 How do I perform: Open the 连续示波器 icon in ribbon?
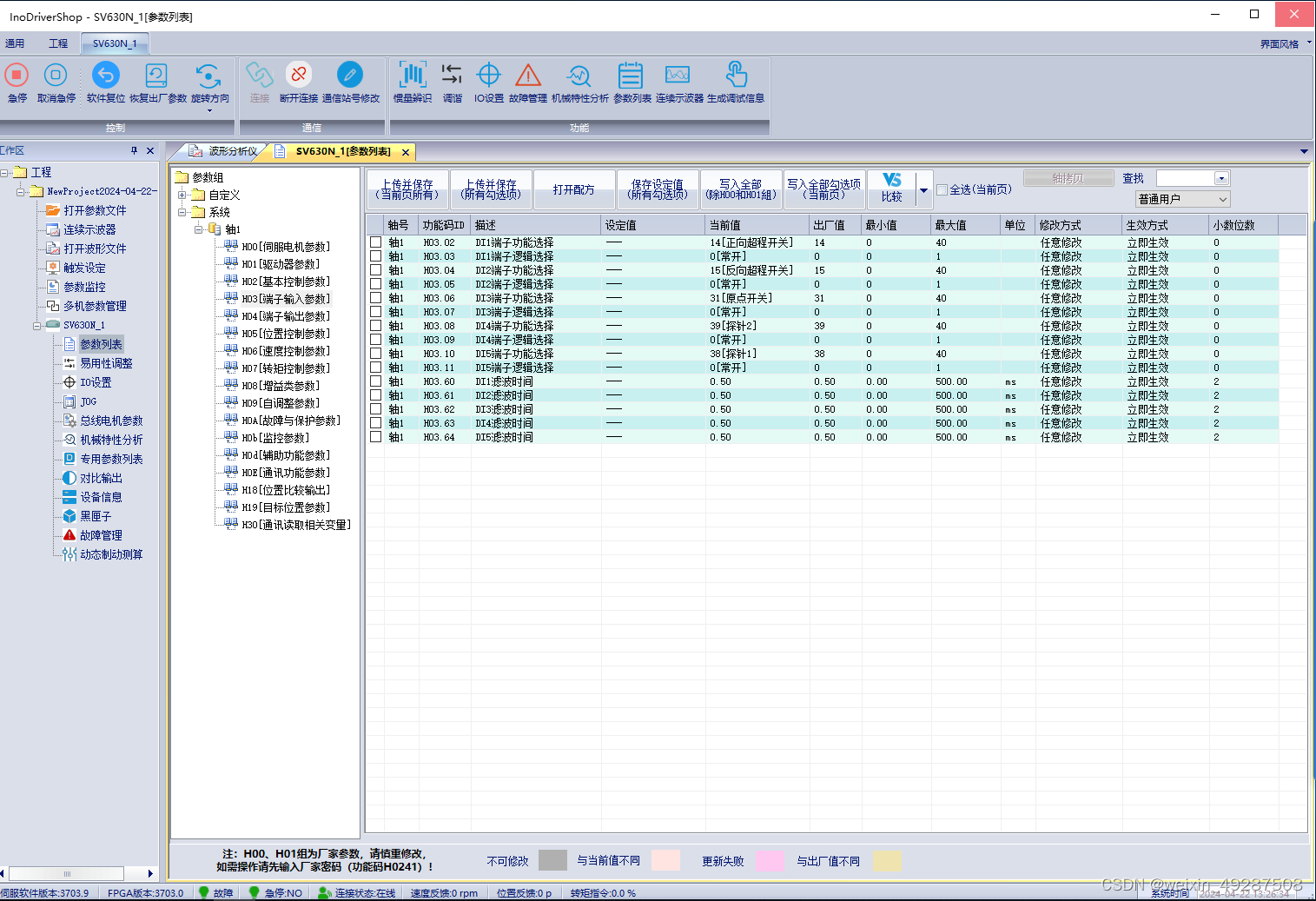click(678, 75)
